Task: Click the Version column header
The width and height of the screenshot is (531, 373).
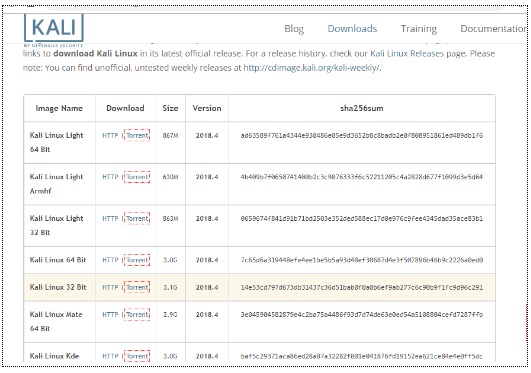Action: click(x=207, y=108)
